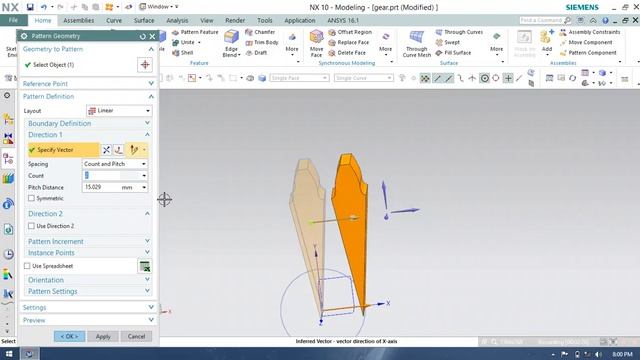Image resolution: width=640 pixels, height=360 pixels.
Task: Click the taskbar volume icon
Action: coord(598,354)
